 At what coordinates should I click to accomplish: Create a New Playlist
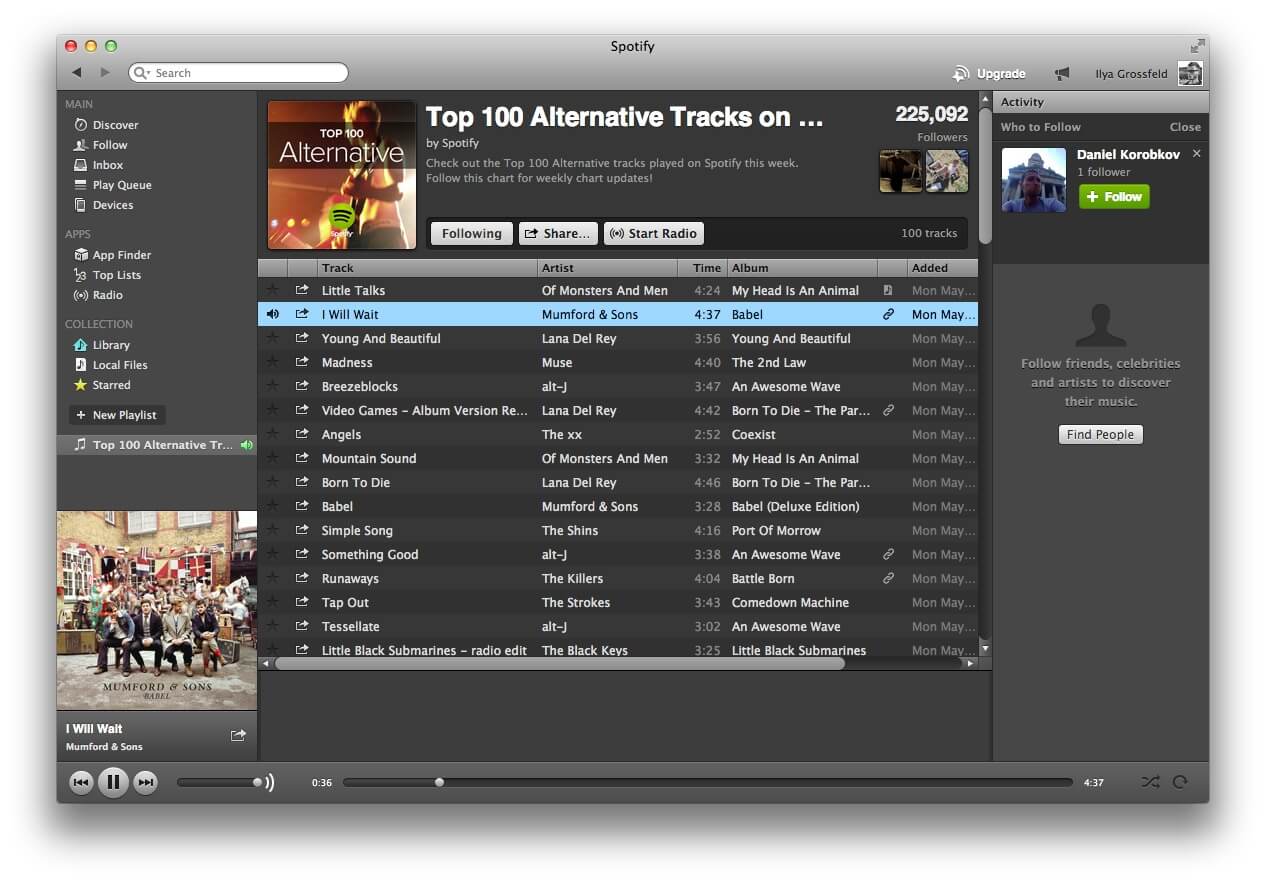116,415
